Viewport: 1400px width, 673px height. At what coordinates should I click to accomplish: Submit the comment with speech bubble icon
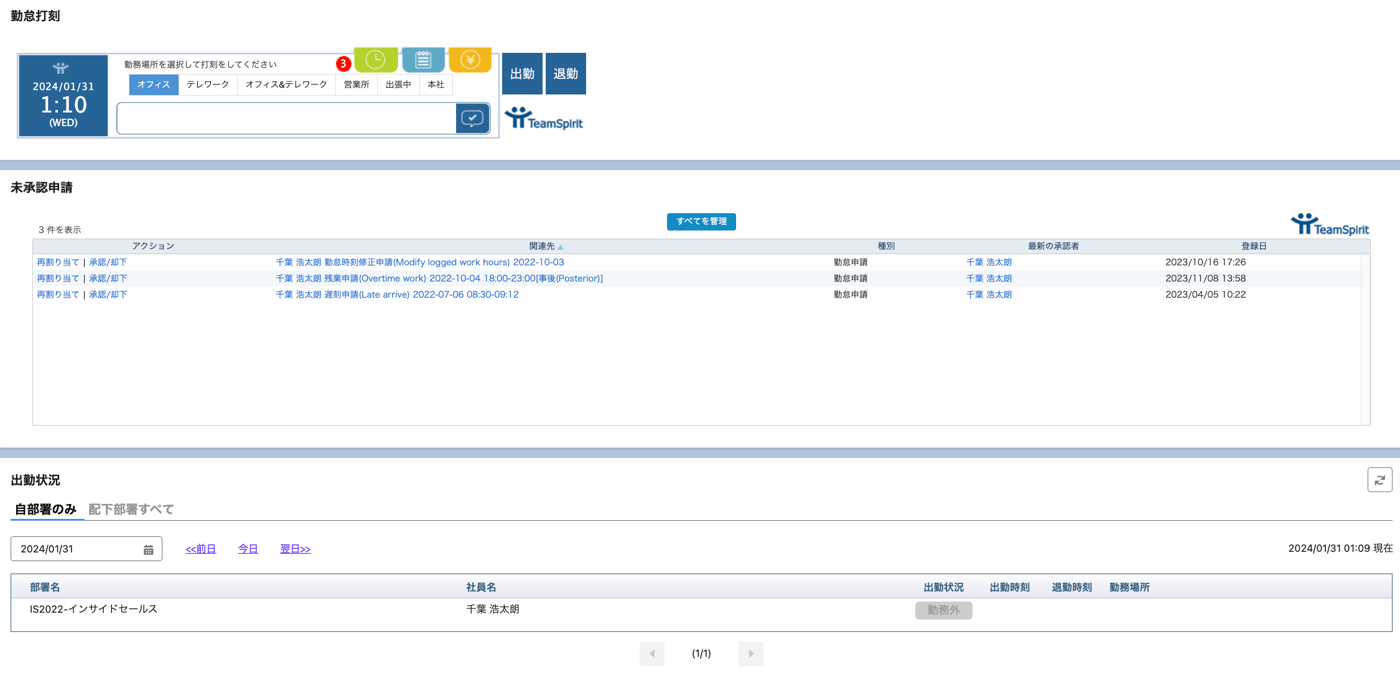472,118
